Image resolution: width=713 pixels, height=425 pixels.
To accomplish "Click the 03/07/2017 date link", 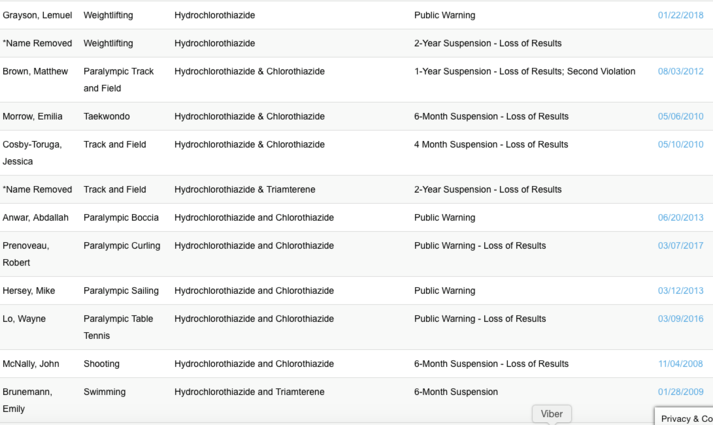I will pos(680,246).
